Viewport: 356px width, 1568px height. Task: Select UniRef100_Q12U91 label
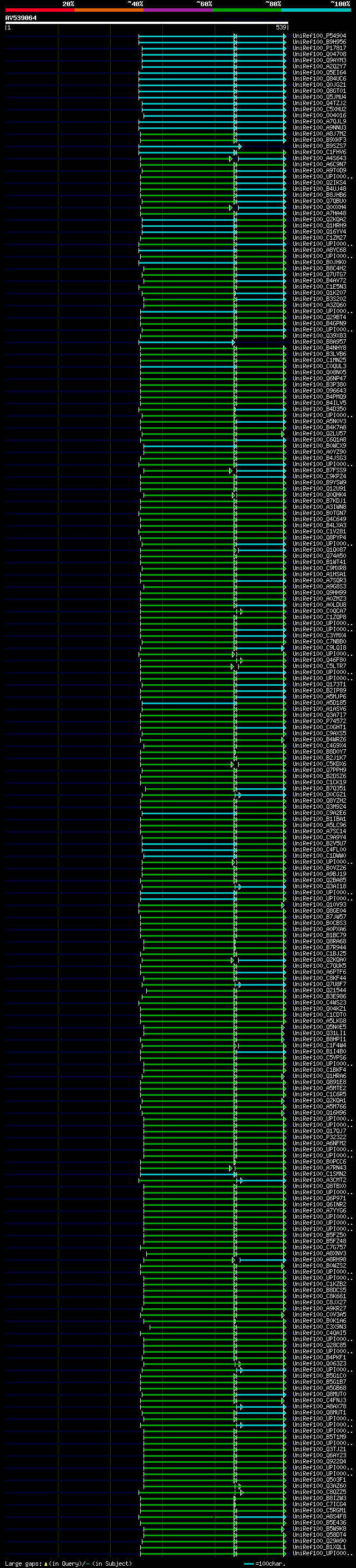[x=319, y=489]
